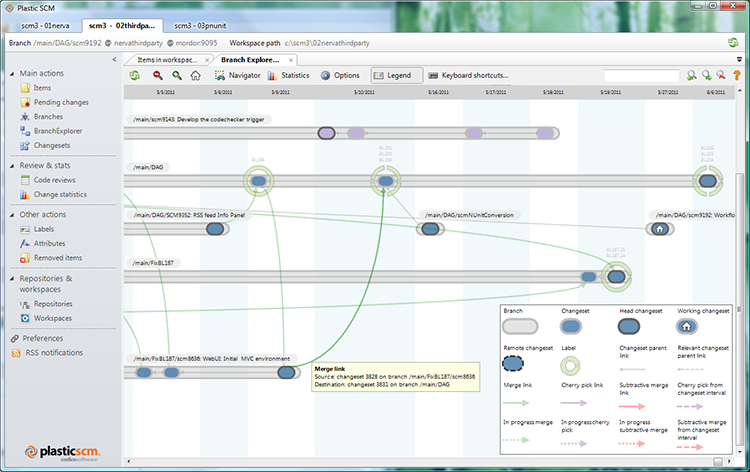This screenshot has width=750, height=472.
Task: Click the refresh icon in Branch Explorer toolbar
Action: click(x=135, y=76)
